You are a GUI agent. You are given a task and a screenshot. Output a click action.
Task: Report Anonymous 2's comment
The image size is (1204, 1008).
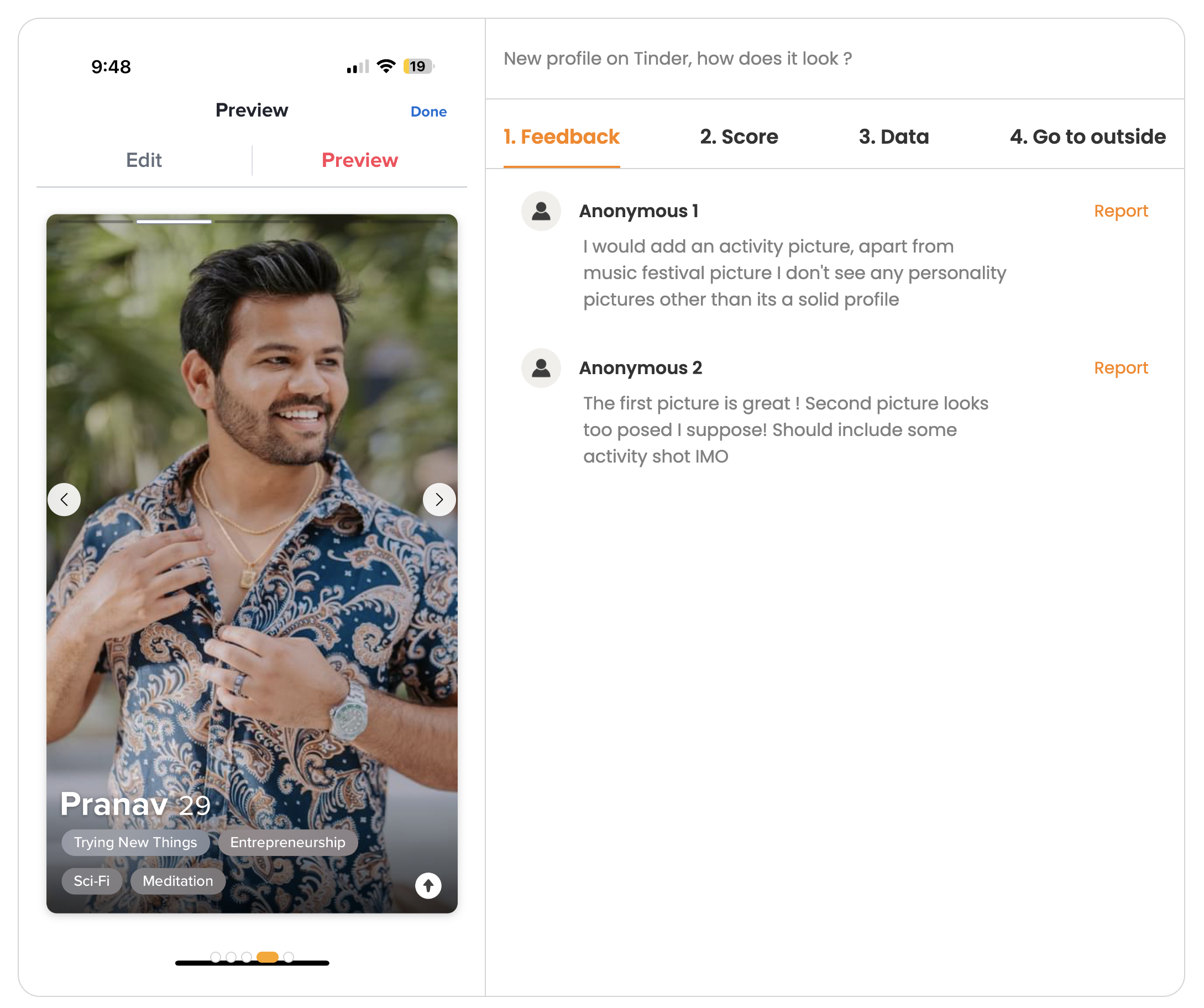click(x=1121, y=369)
